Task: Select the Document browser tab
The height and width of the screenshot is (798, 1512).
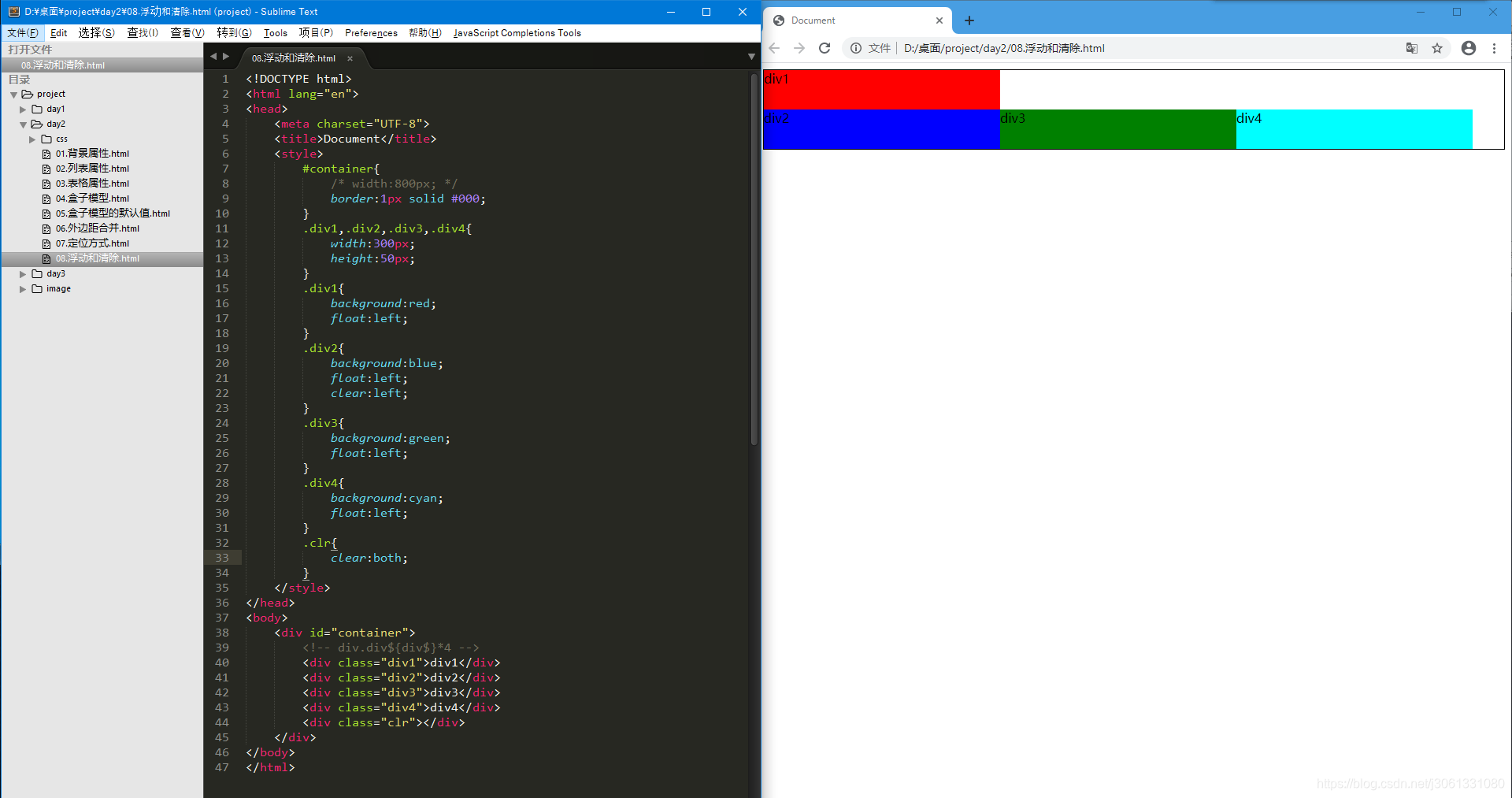Action: tap(857, 20)
